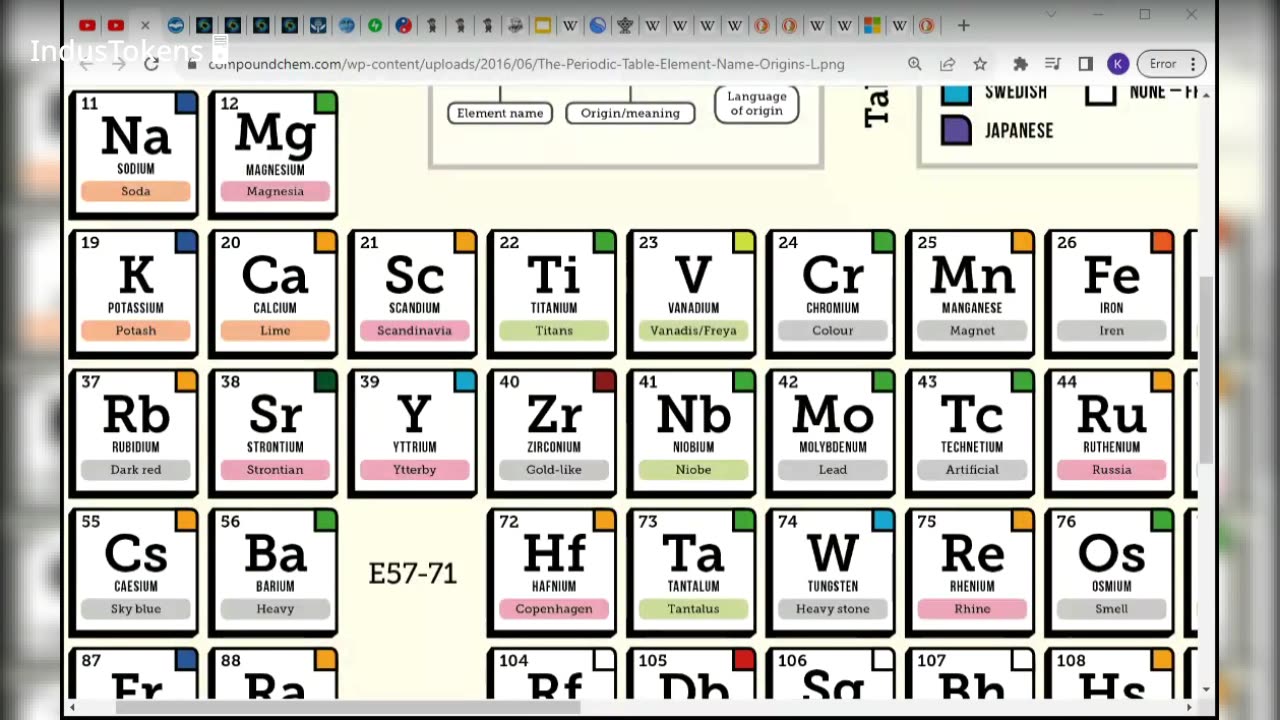Click the Yttrium Y element tile
This screenshot has width=1280, height=720.
coord(413,433)
